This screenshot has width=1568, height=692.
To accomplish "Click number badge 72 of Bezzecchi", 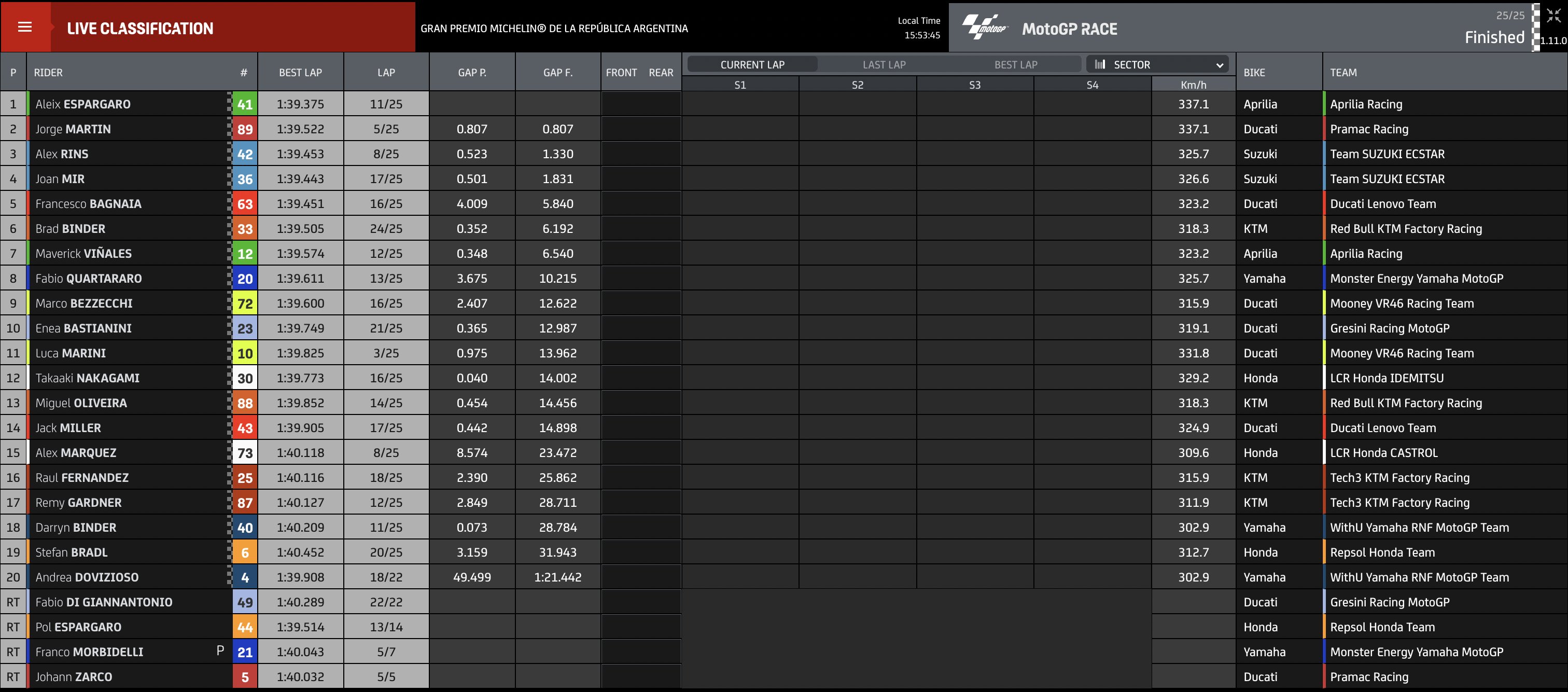I will pyautogui.click(x=245, y=303).
